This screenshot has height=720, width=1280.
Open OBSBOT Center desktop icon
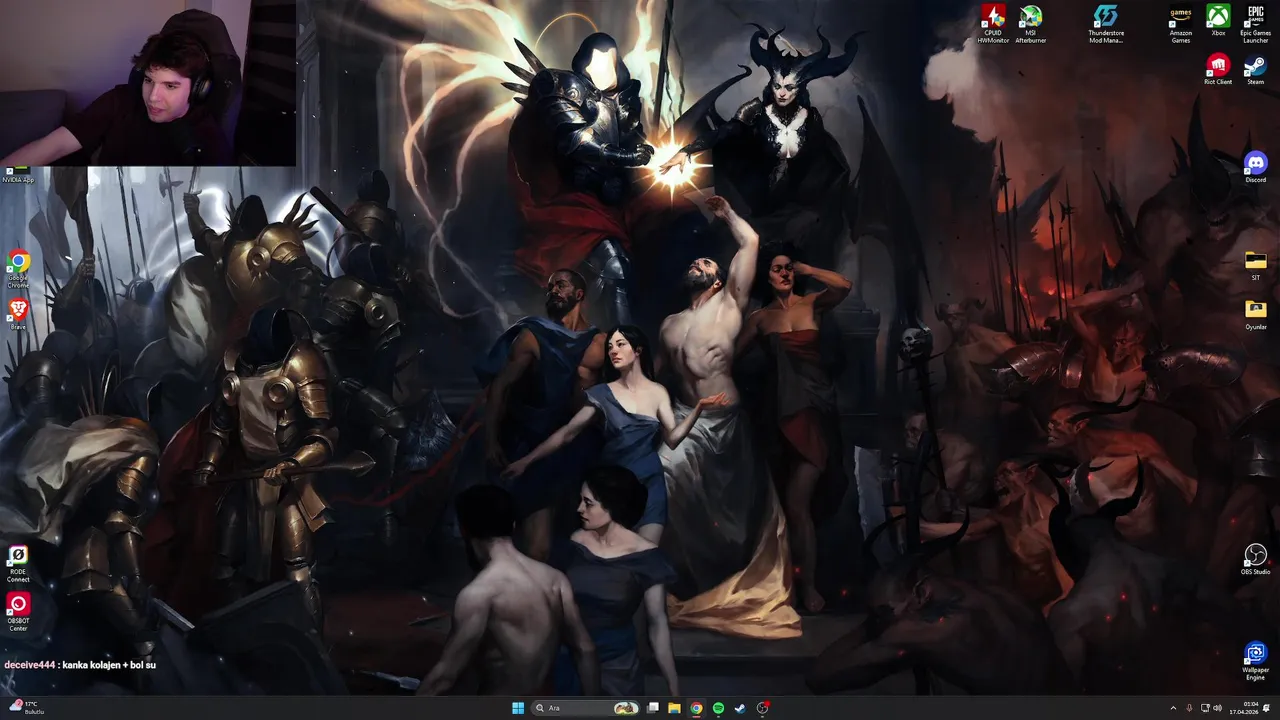[x=18, y=612]
